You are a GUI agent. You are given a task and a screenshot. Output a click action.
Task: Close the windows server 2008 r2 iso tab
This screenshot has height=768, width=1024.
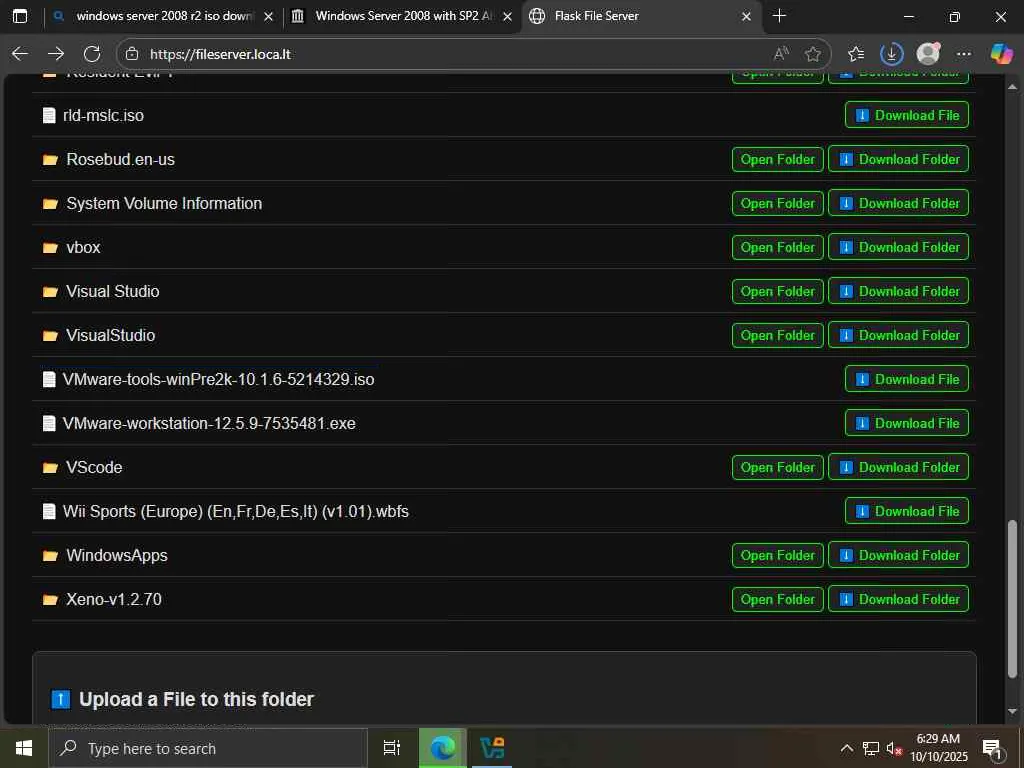coord(268,17)
